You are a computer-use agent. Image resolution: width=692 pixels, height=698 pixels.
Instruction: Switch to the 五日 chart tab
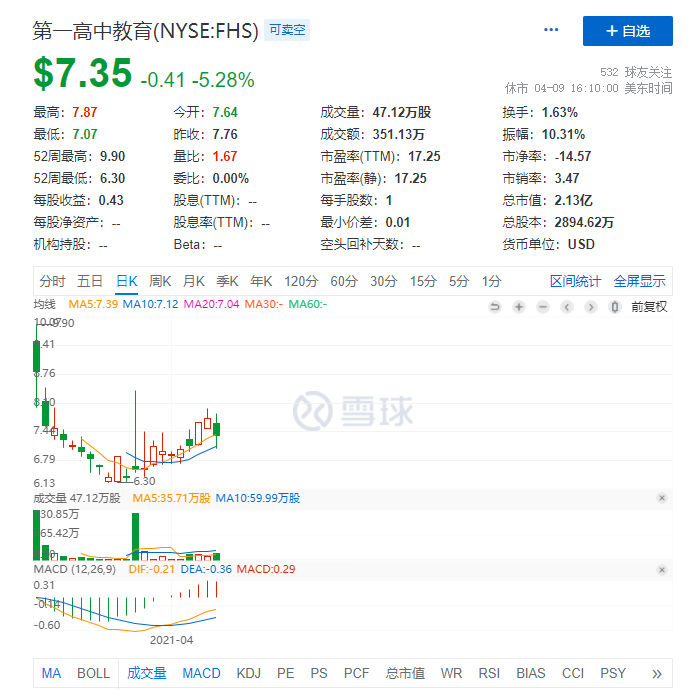point(90,281)
